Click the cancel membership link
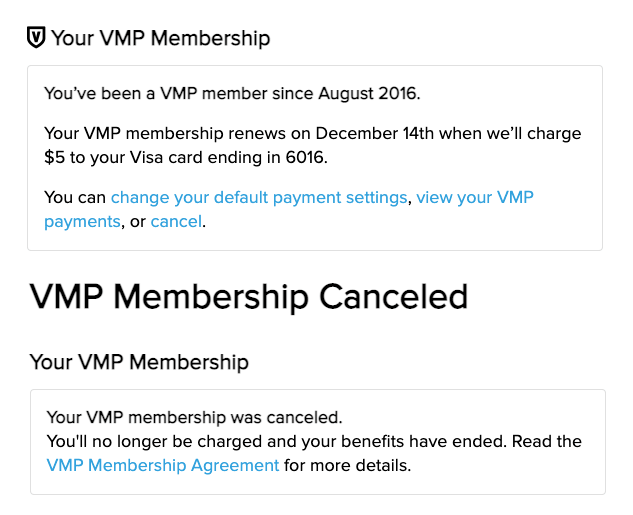The image size is (633, 515). [x=176, y=221]
